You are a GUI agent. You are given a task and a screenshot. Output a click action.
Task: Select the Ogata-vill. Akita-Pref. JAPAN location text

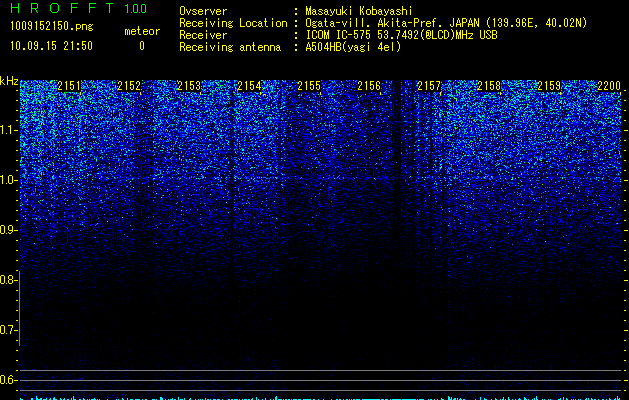click(x=445, y=23)
